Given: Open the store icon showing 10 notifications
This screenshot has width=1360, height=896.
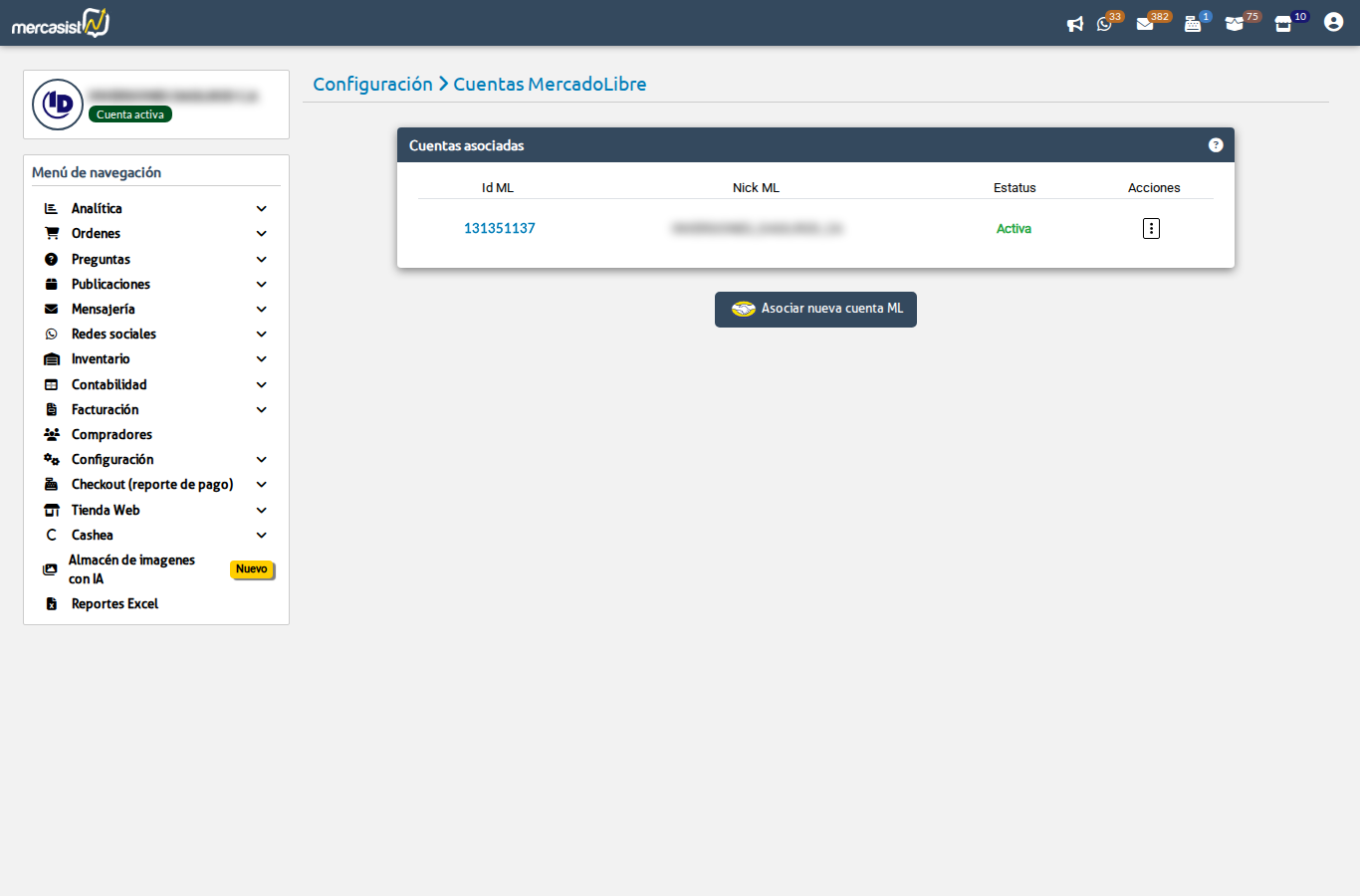Looking at the screenshot, I should coord(1283,24).
